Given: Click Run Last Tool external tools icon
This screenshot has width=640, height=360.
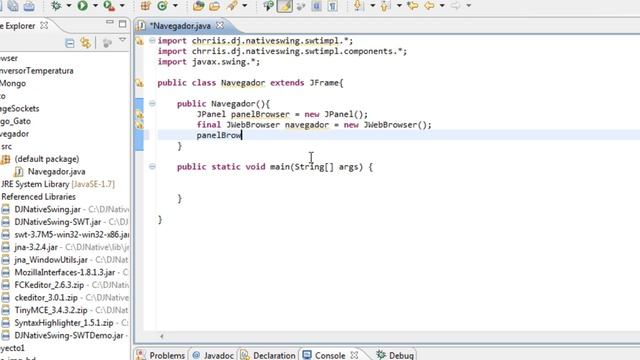Looking at the screenshot, I should 109,5.
